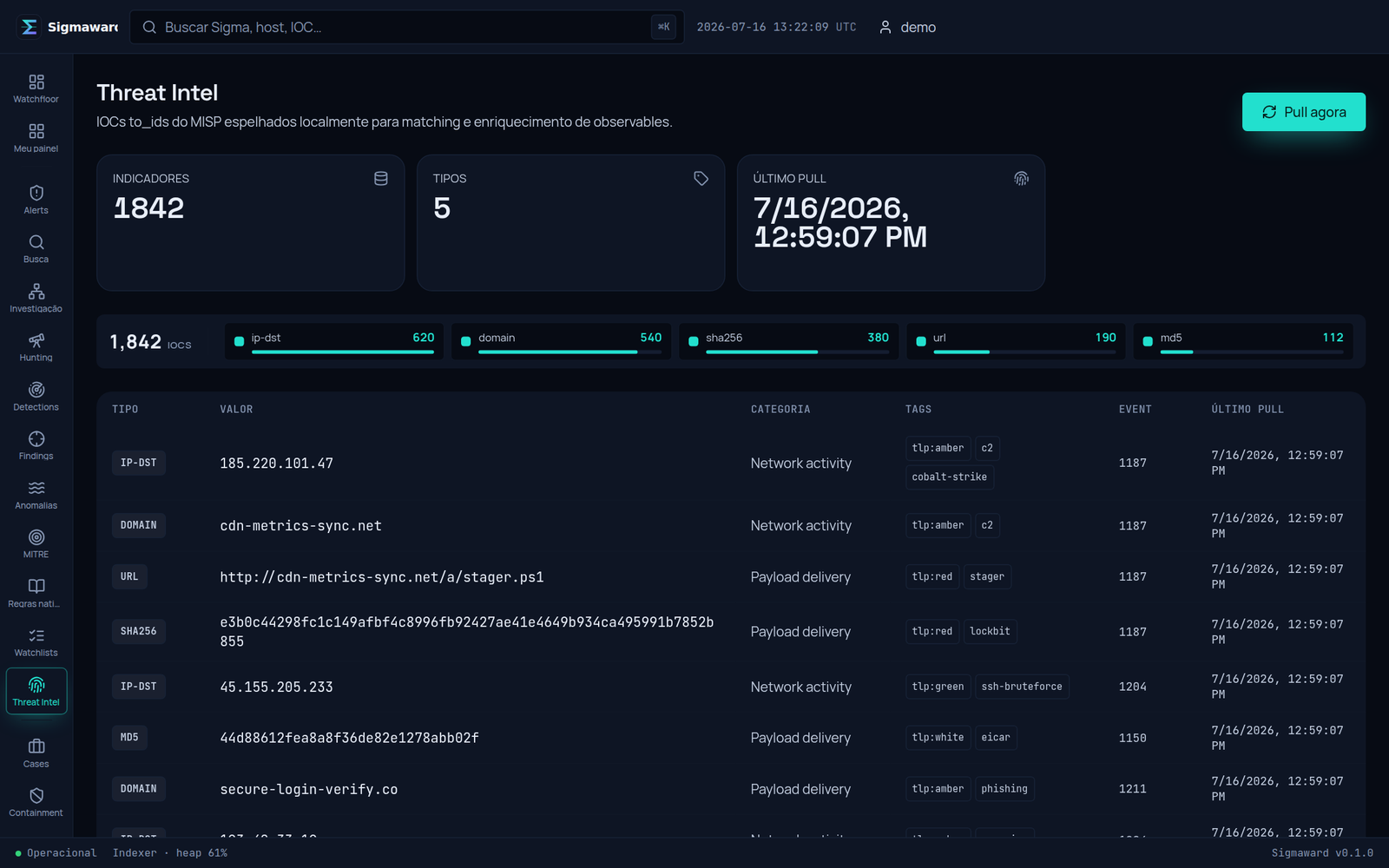Click the URL type badge in table
Screen dimensions: 1389x868
(129, 576)
